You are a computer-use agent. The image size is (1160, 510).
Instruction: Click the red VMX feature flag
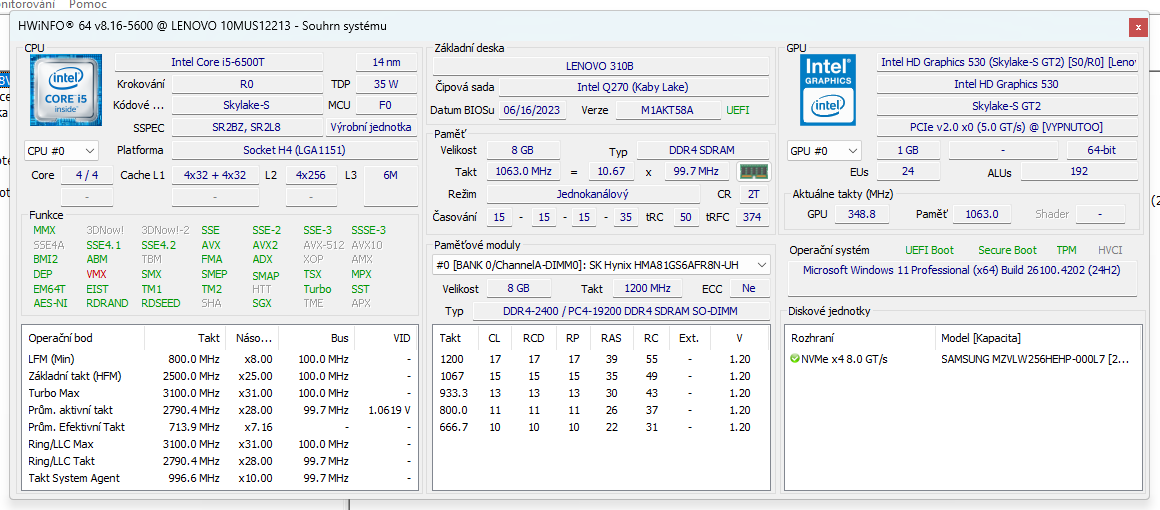pyautogui.click(x=97, y=274)
